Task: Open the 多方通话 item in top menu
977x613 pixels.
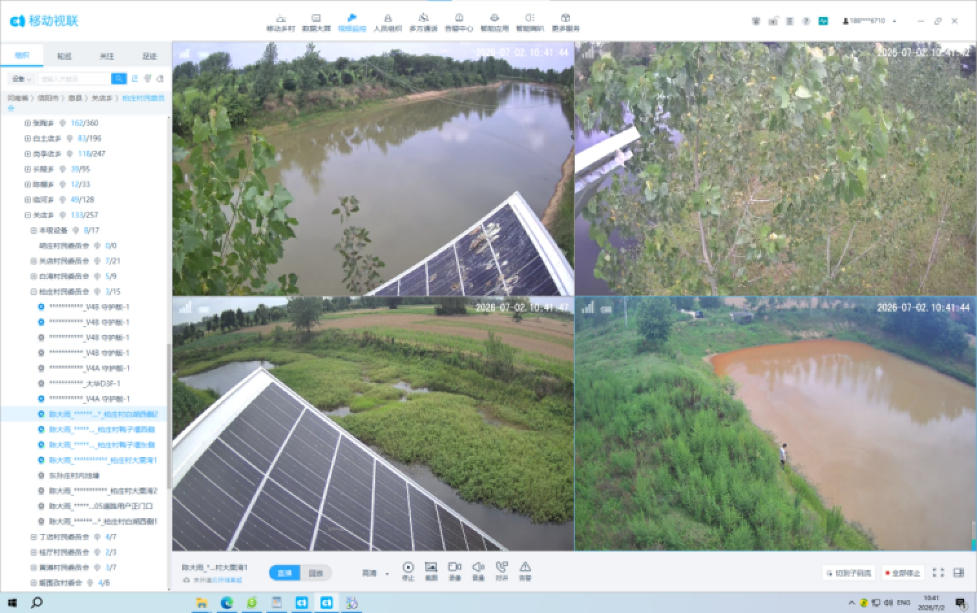Action: pyautogui.click(x=423, y=23)
